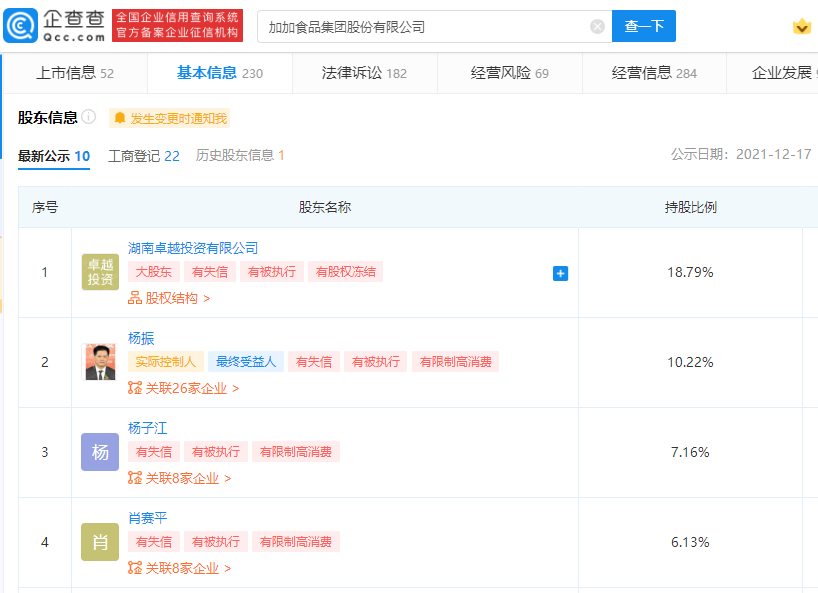Image resolution: width=818 pixels, height=593 pixels.
Task: Click the Qcc.com logo icon
Action: point(21,26)
